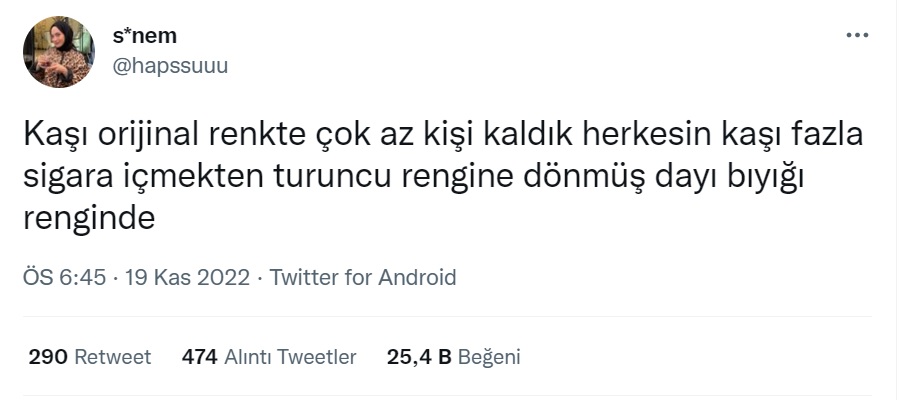Click the 19 Kas 2022 date

tap(187, 278)
